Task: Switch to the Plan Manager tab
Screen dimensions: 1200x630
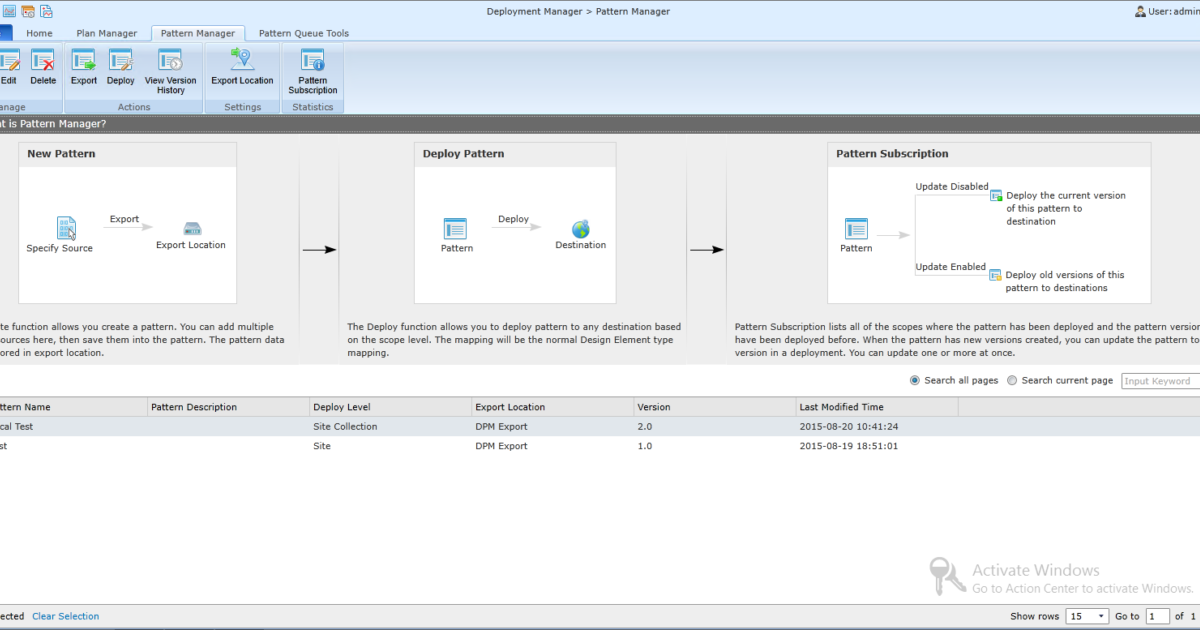Action: tap(106, 33)
